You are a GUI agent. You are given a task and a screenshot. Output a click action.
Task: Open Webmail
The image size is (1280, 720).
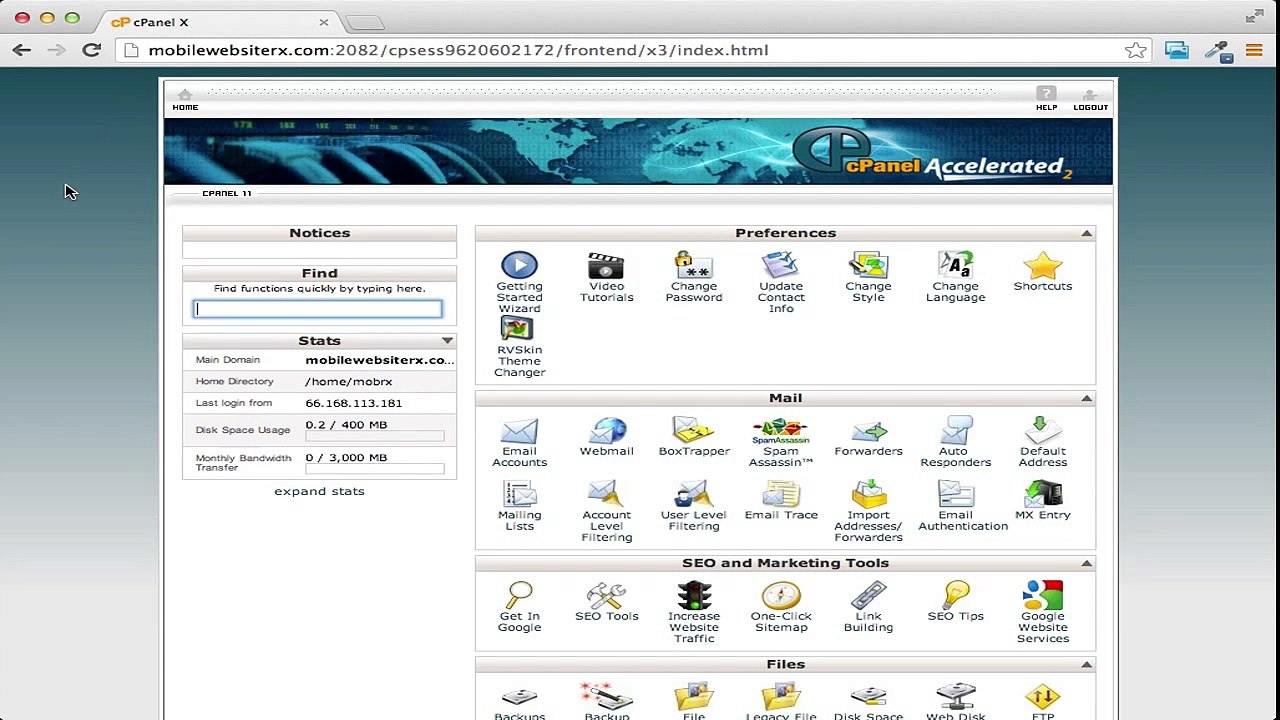606,437
